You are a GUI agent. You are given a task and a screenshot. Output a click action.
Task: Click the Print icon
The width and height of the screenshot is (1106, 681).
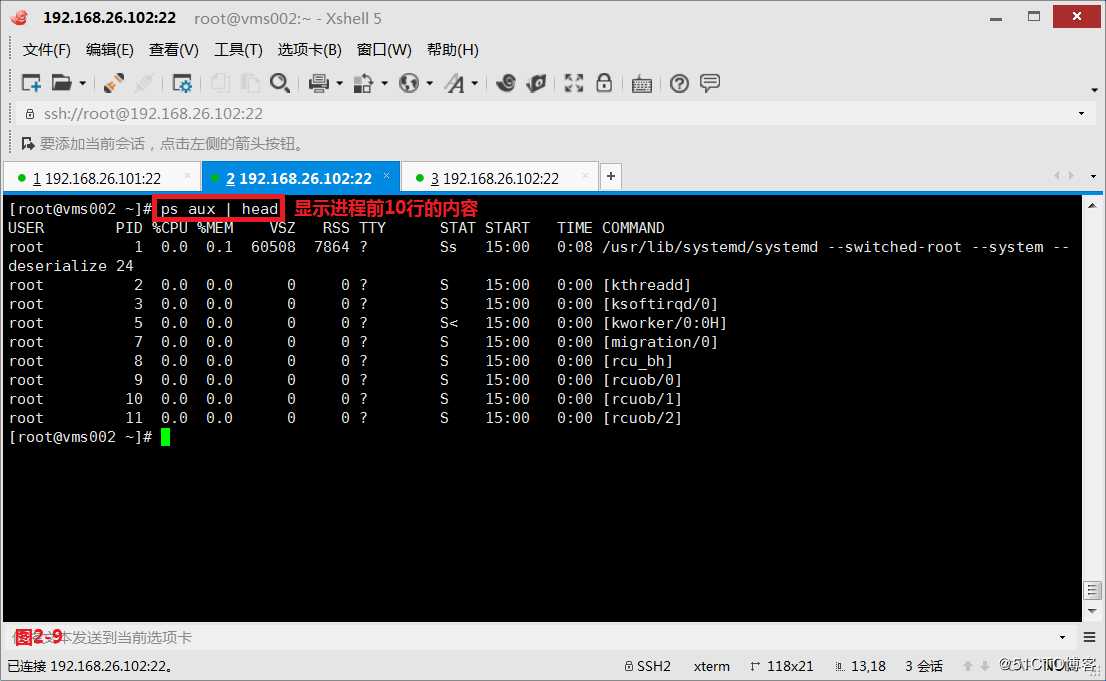pyautogui.click(x=319, y=83)
